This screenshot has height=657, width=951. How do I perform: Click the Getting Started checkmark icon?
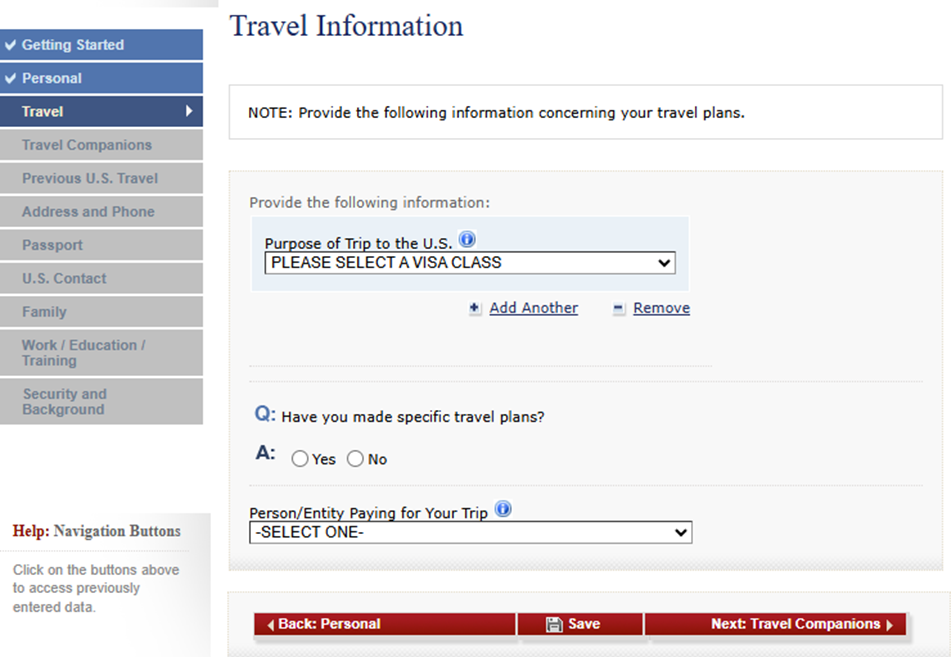point(11,45)
